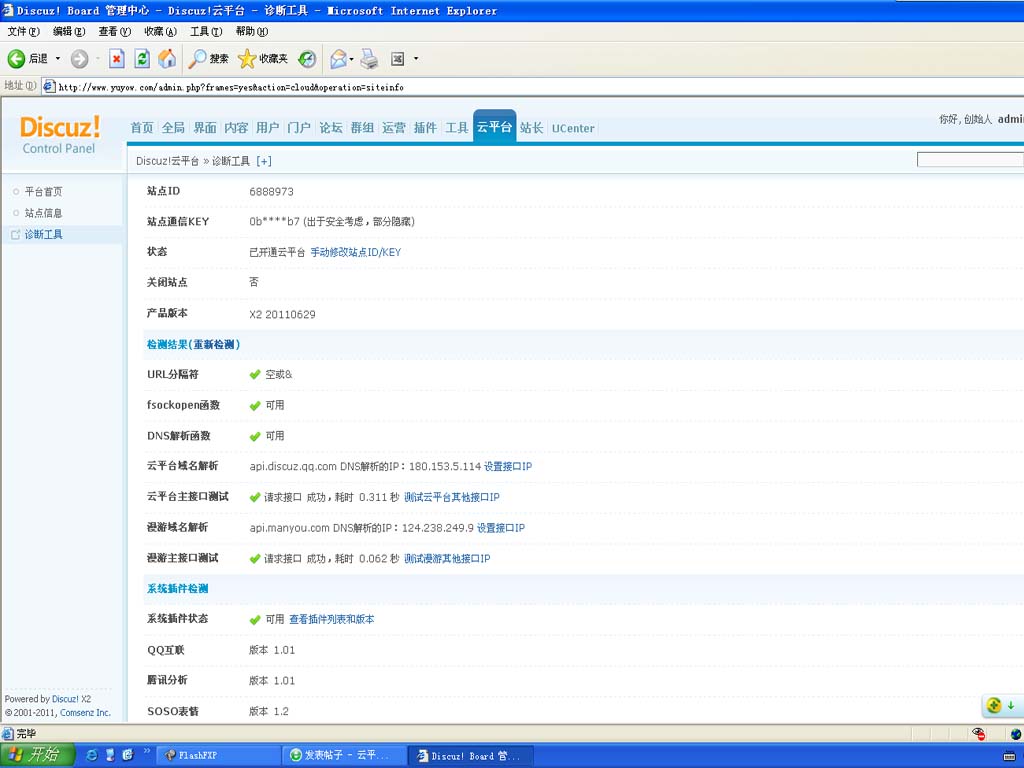Open the Mail icon dropdown arrow
Screen dimensions: 1024x768
351,59
